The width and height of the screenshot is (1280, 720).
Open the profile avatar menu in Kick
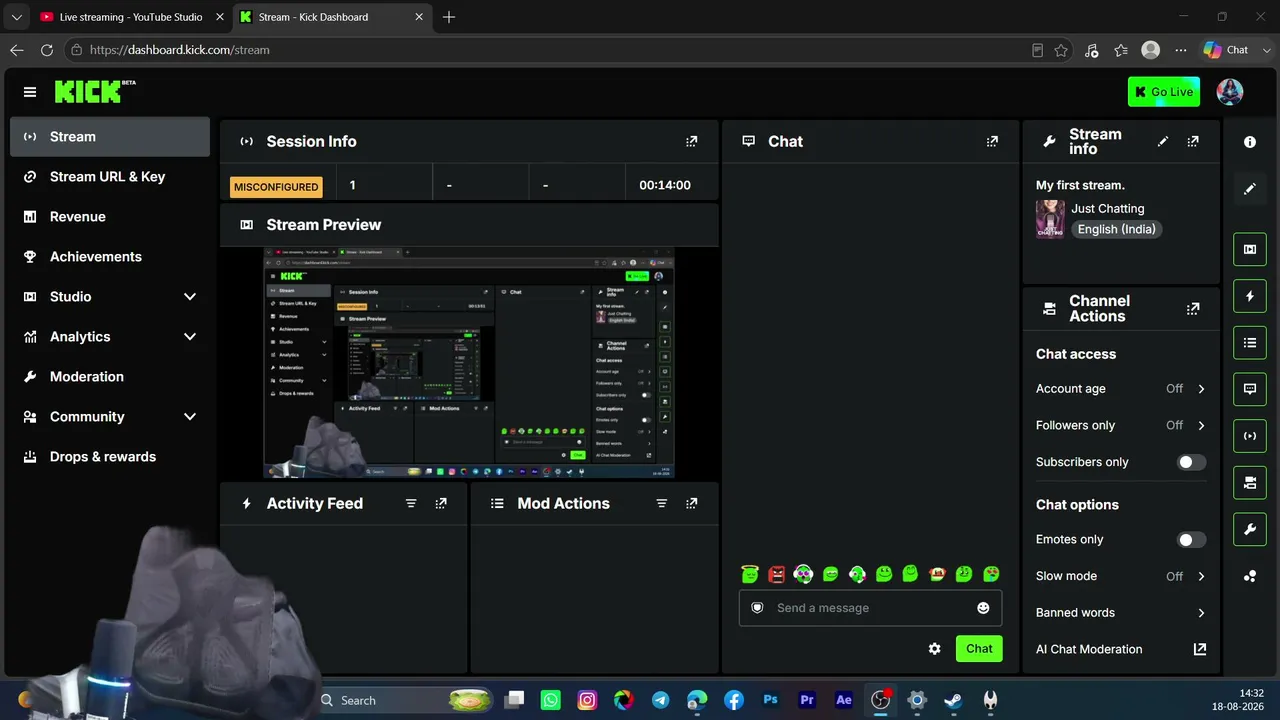(x=1229, y=92)
